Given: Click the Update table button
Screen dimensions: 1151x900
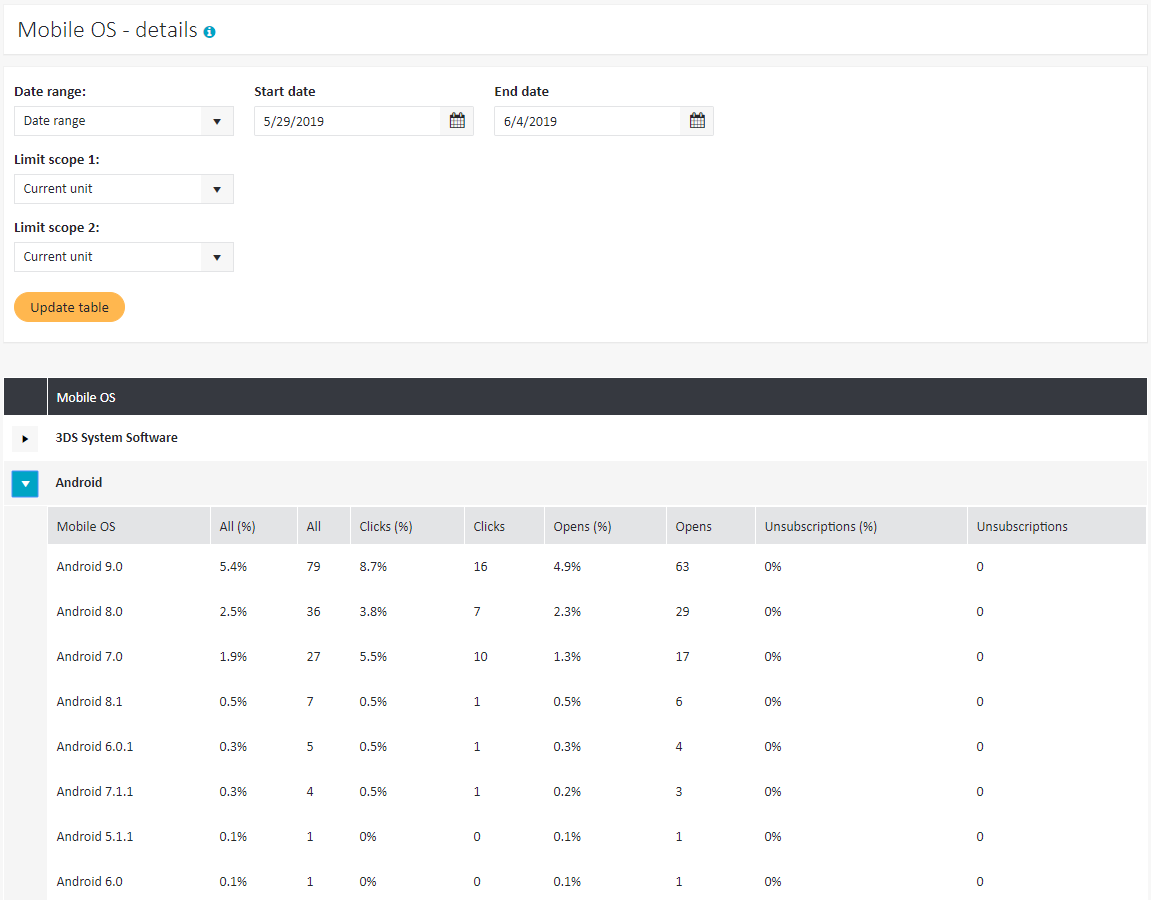Looking at the screenshot, I should pos(69,307).
